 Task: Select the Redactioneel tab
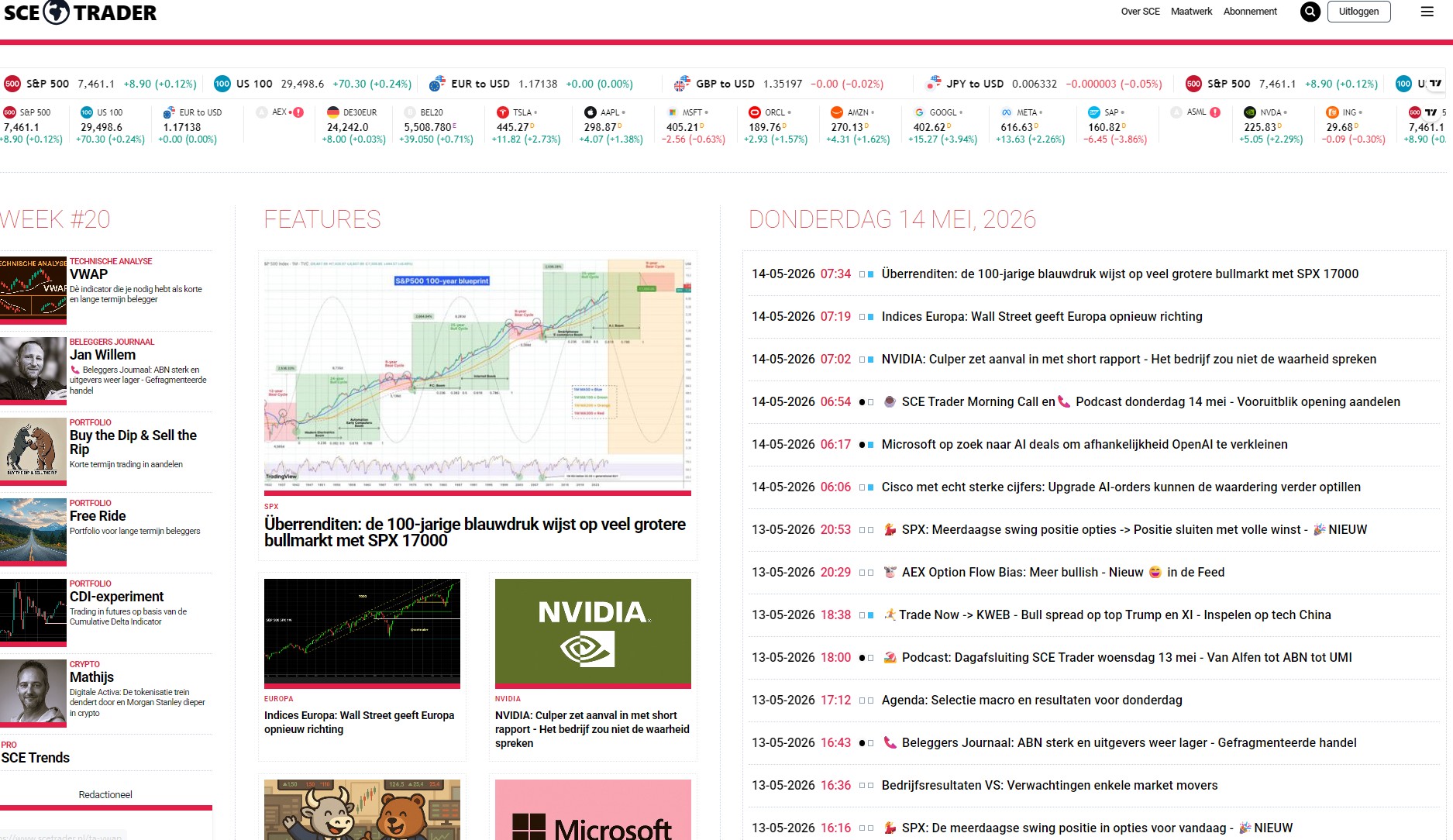point(105,795)
